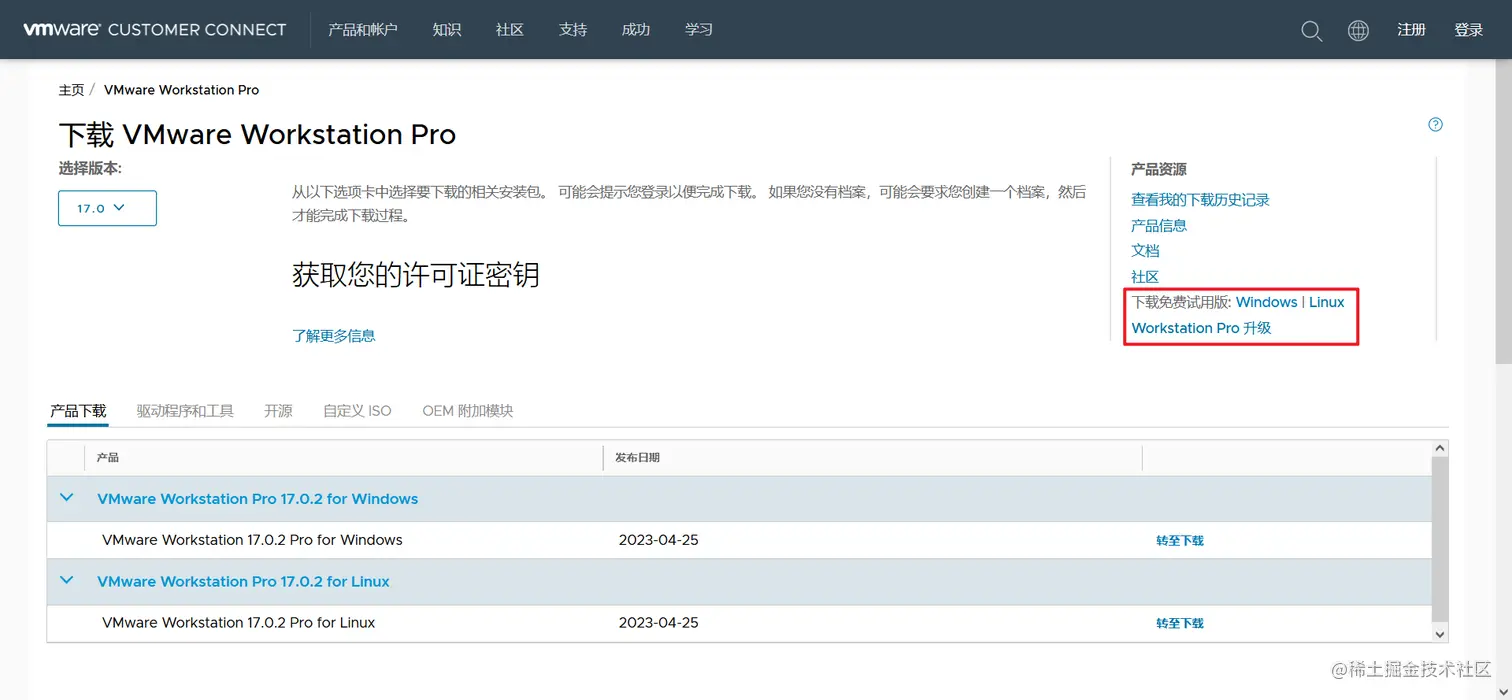The height and width of the screenshot is (700, 1512).
Task: Download free trial for Windows
Action: tap(1266, 302)
